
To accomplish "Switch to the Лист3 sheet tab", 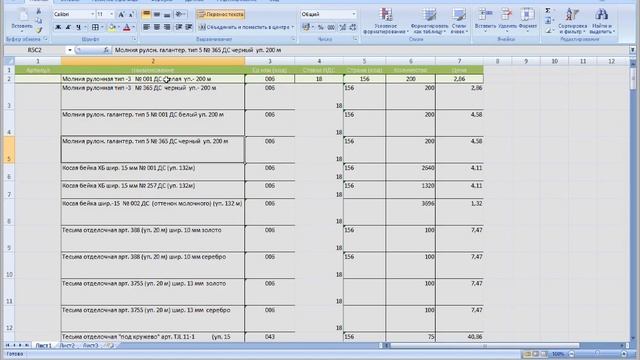I will tap(90, 346).
